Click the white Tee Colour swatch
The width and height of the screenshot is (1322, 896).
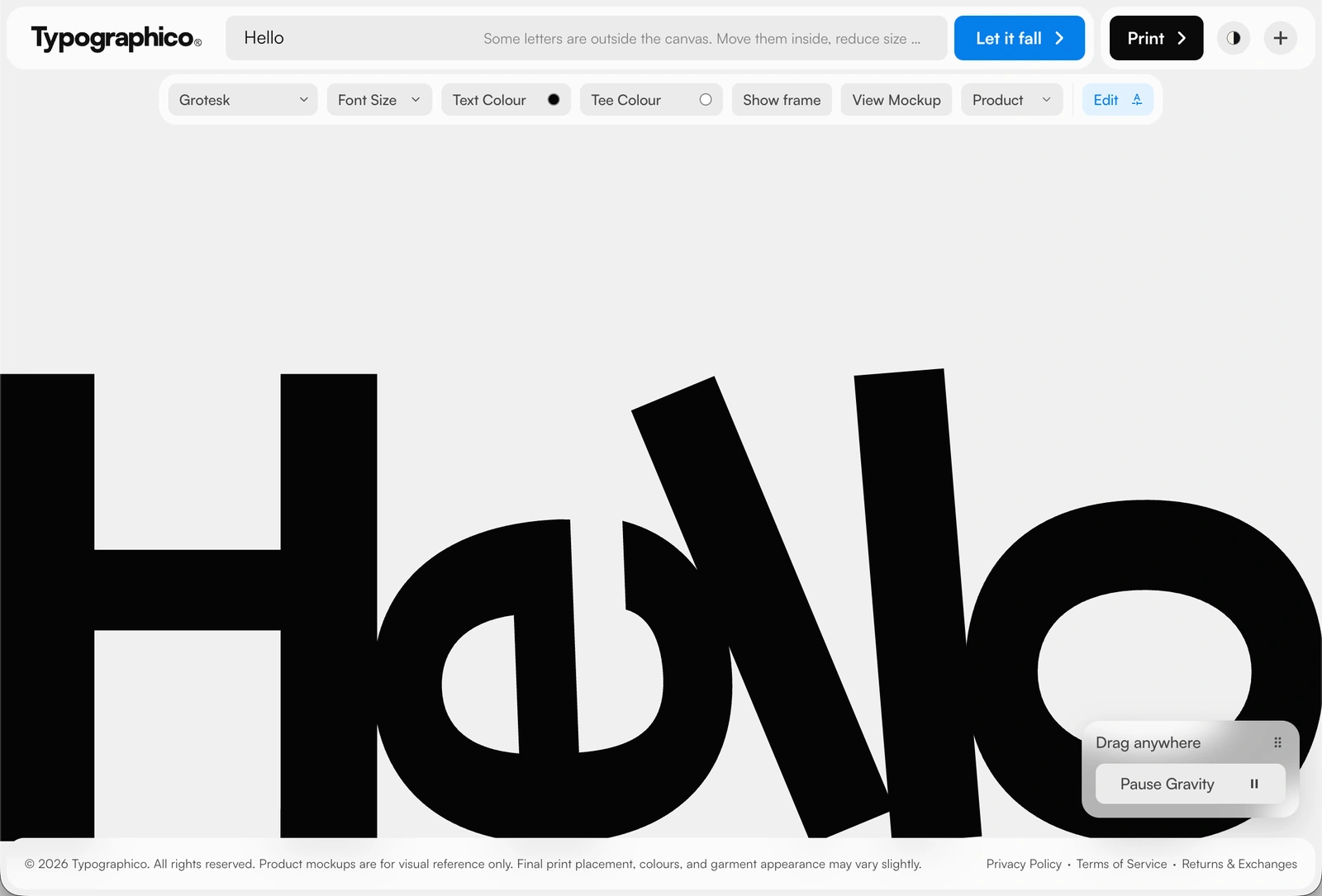pos(706,100)
